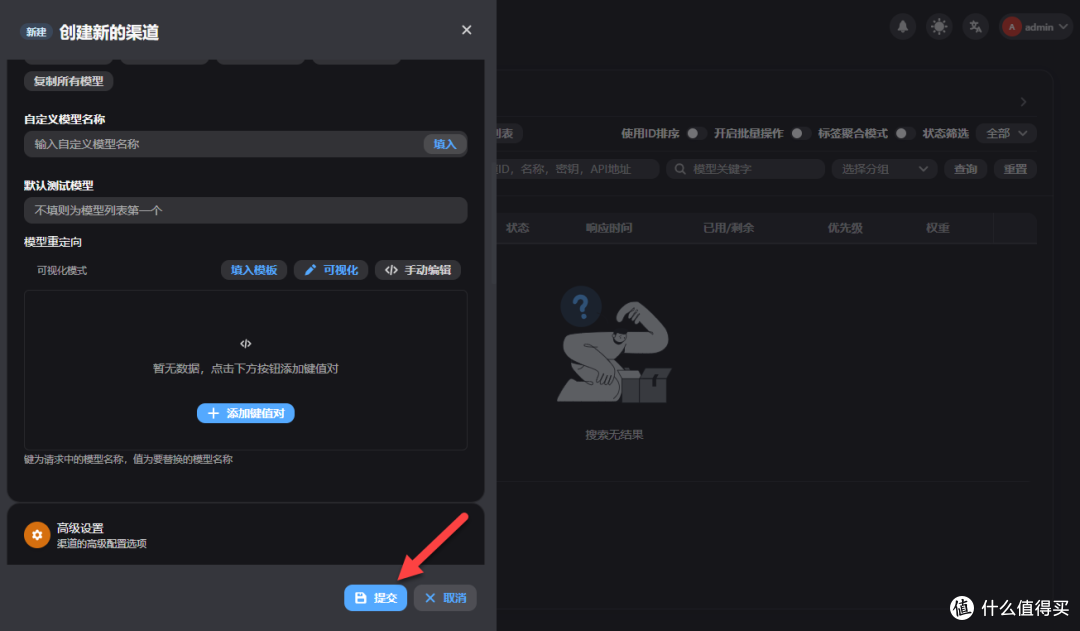Toggle the 使用ID排序 switch
This screenshot has width=1080, height=631.
point(696,134)
